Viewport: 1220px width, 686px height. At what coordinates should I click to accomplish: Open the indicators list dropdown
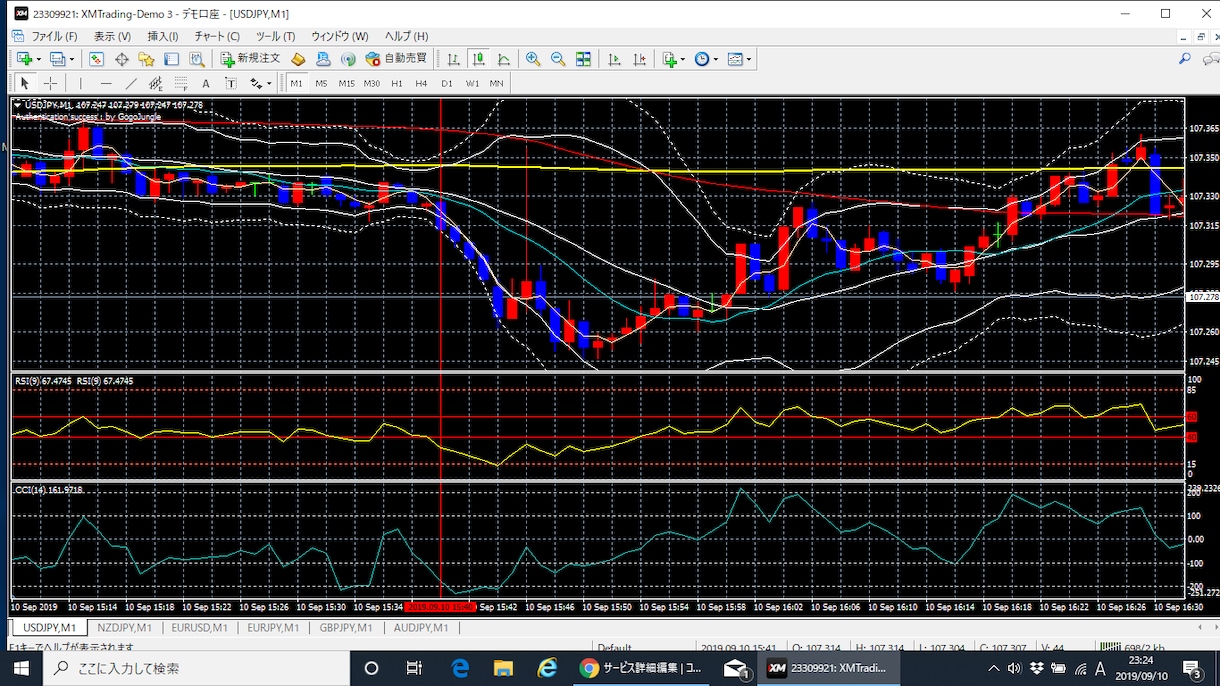[x=682, y=60]
